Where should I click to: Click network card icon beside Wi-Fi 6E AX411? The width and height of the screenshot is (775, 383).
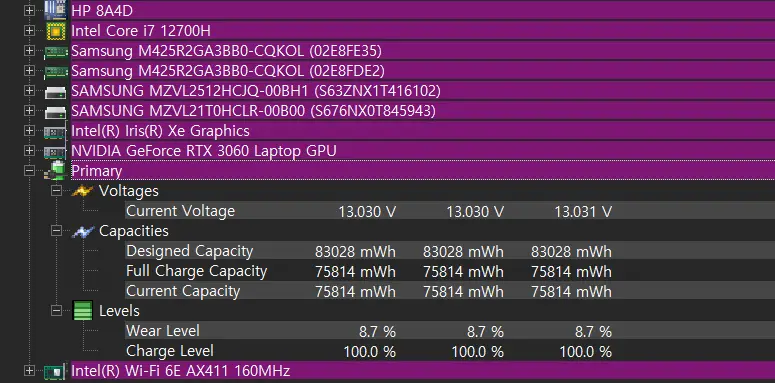click(55, 371)
